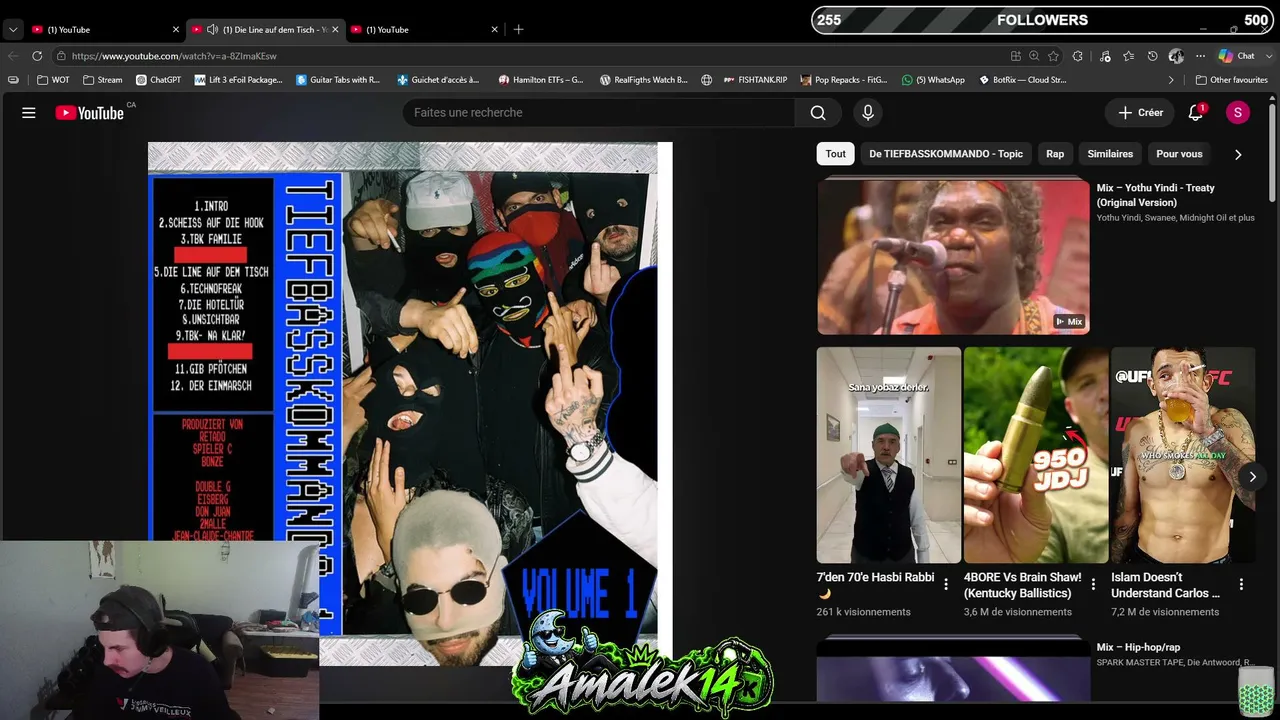This screenshot has width=1280, height=720.
Task: Open Pop Repacks FitGirl bookmark
Action: pyautogui.click(x=844, y=80)
